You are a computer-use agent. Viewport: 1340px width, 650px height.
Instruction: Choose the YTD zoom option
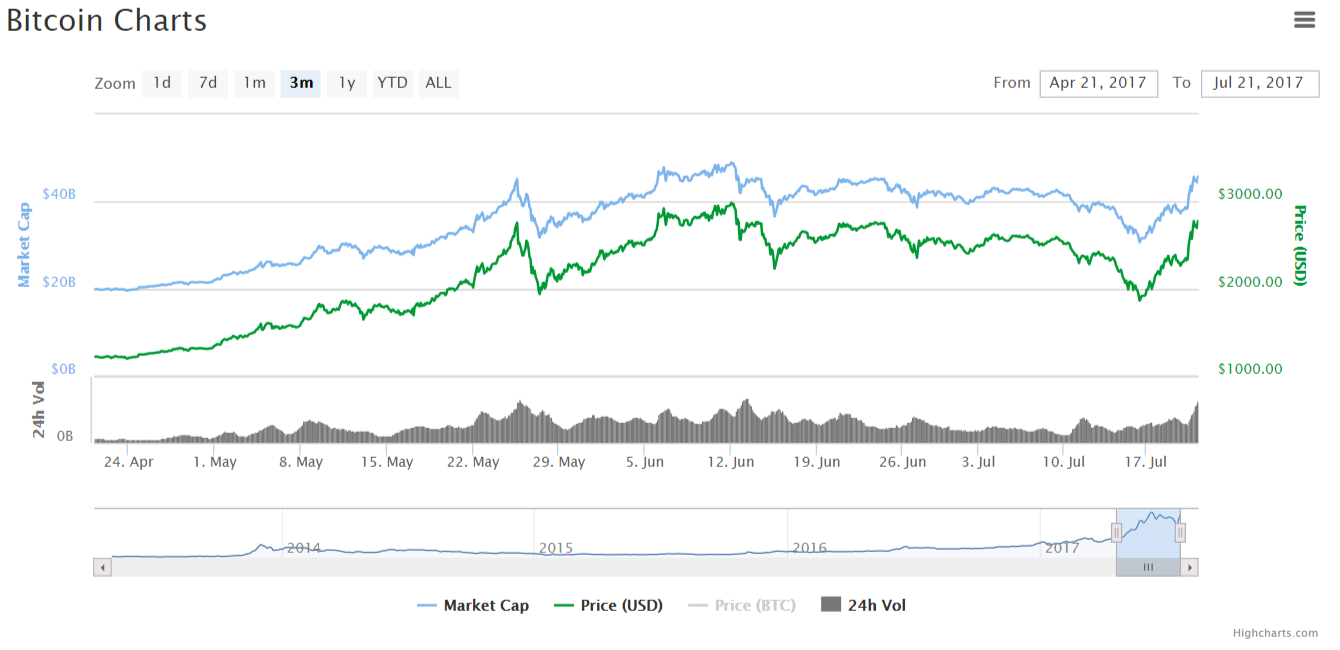click(x=392, y=83)
